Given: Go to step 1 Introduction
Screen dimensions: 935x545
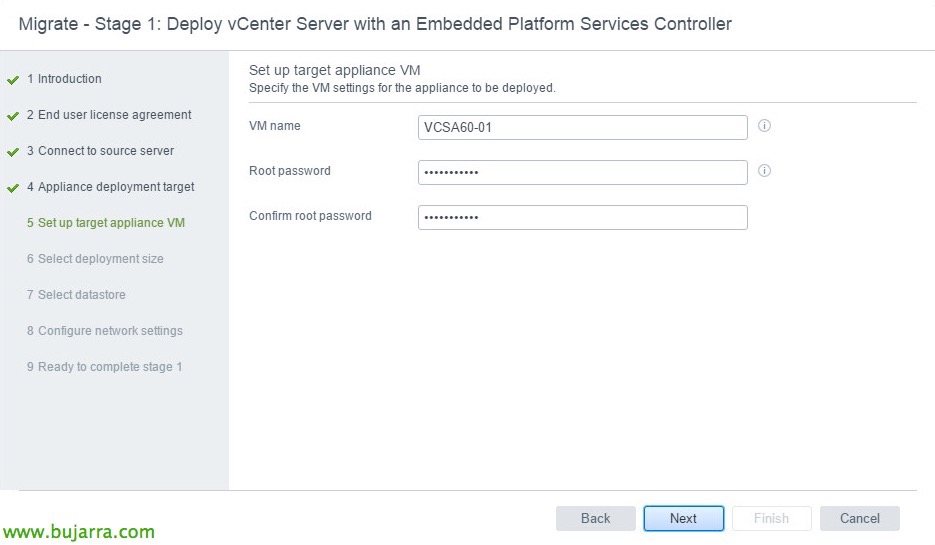Looking at the screenshot, I should click(64, 79).
